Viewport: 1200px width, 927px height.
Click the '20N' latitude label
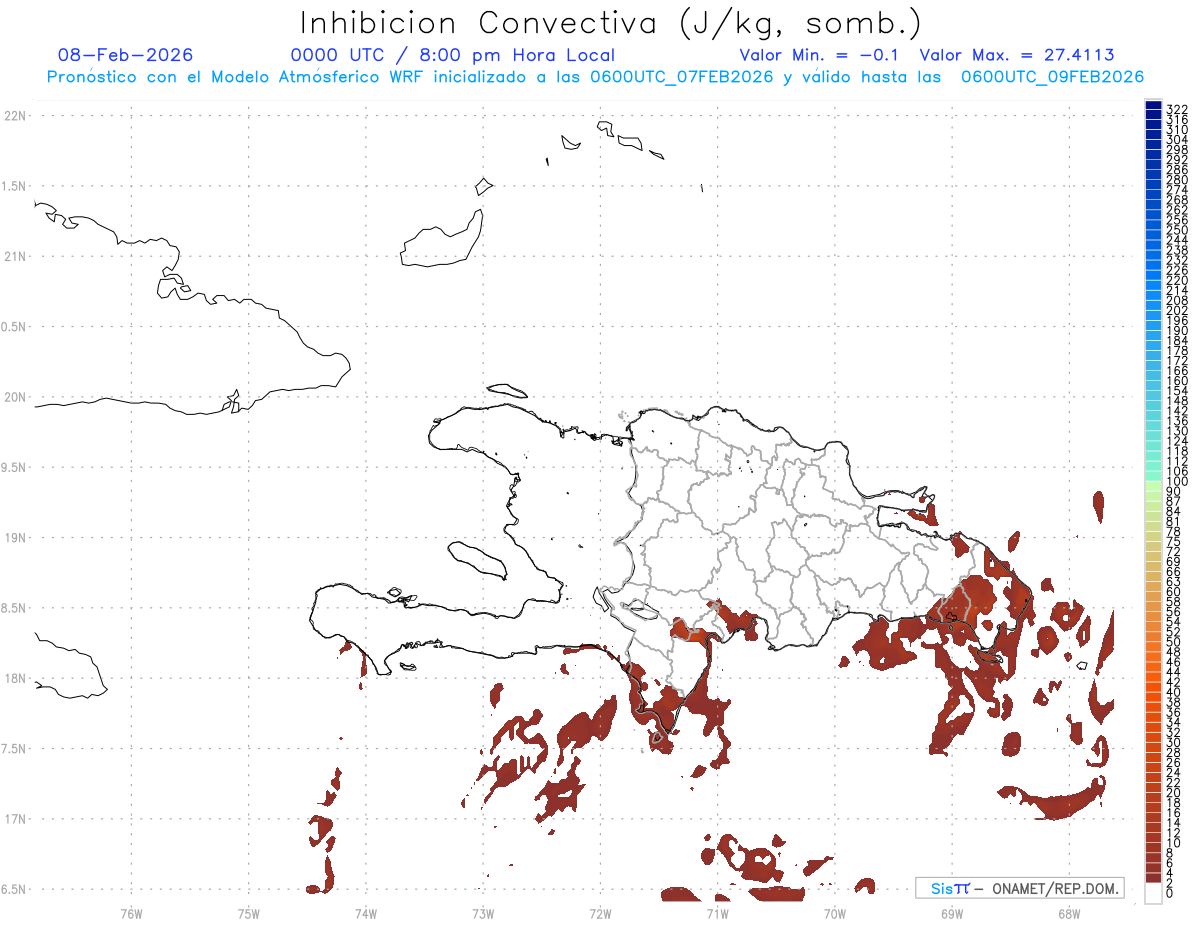14,397
